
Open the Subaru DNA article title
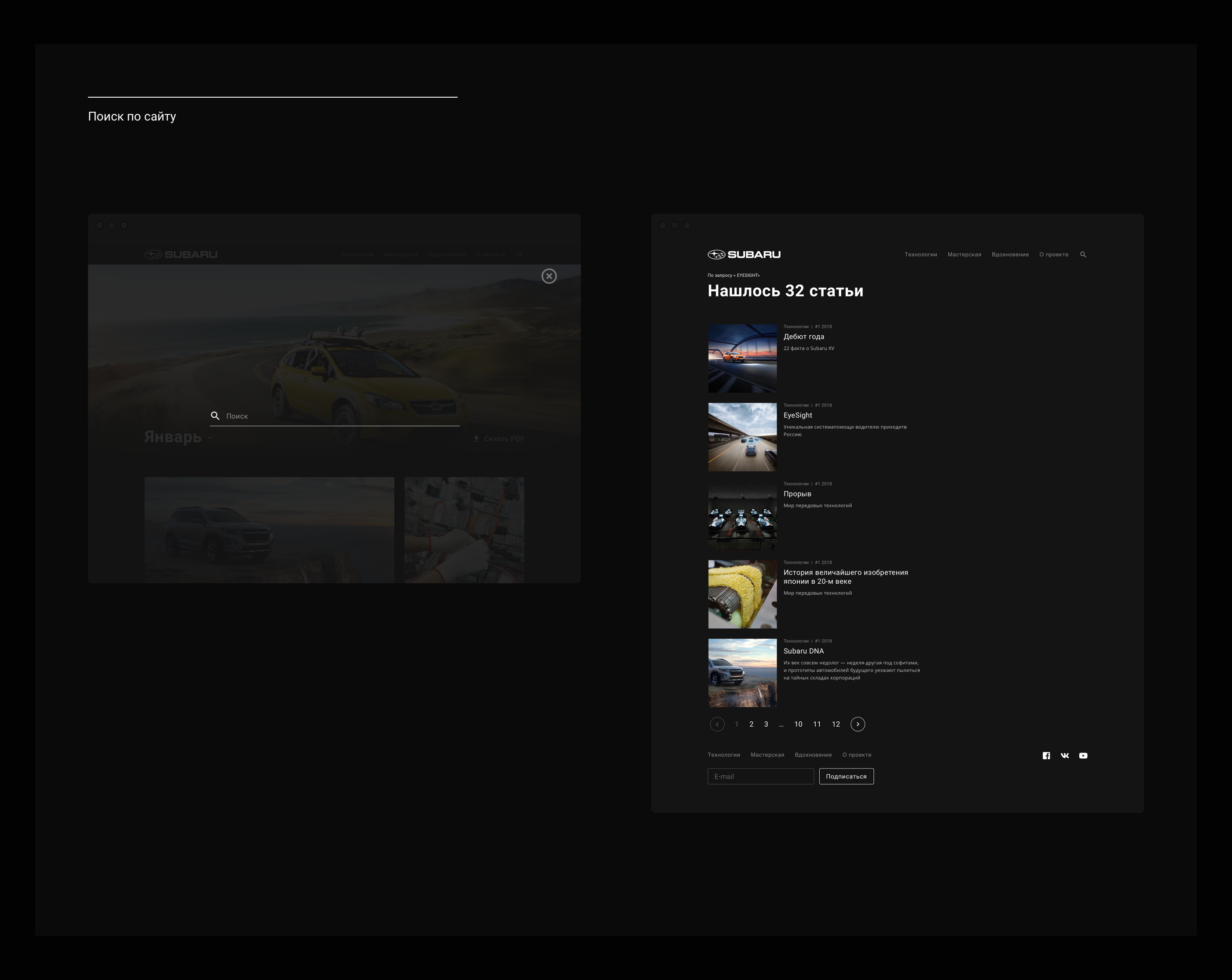803,651
